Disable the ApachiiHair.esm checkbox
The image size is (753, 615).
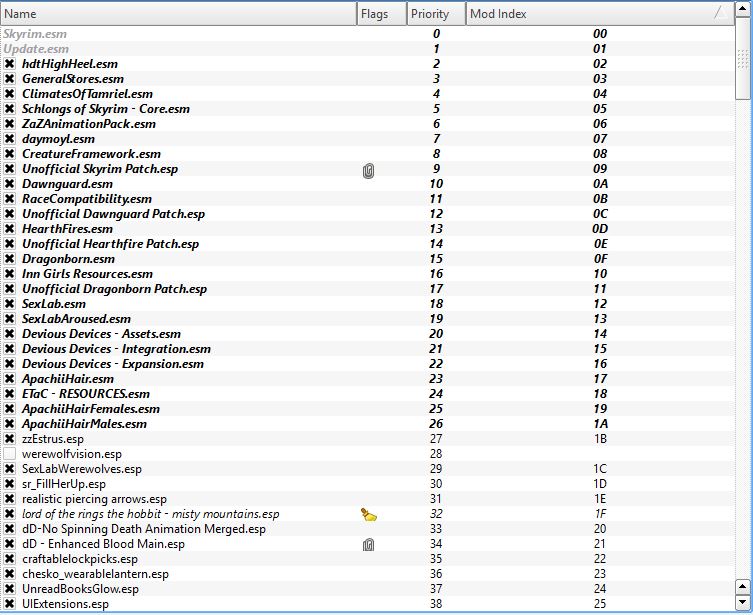tap(10, 379)
